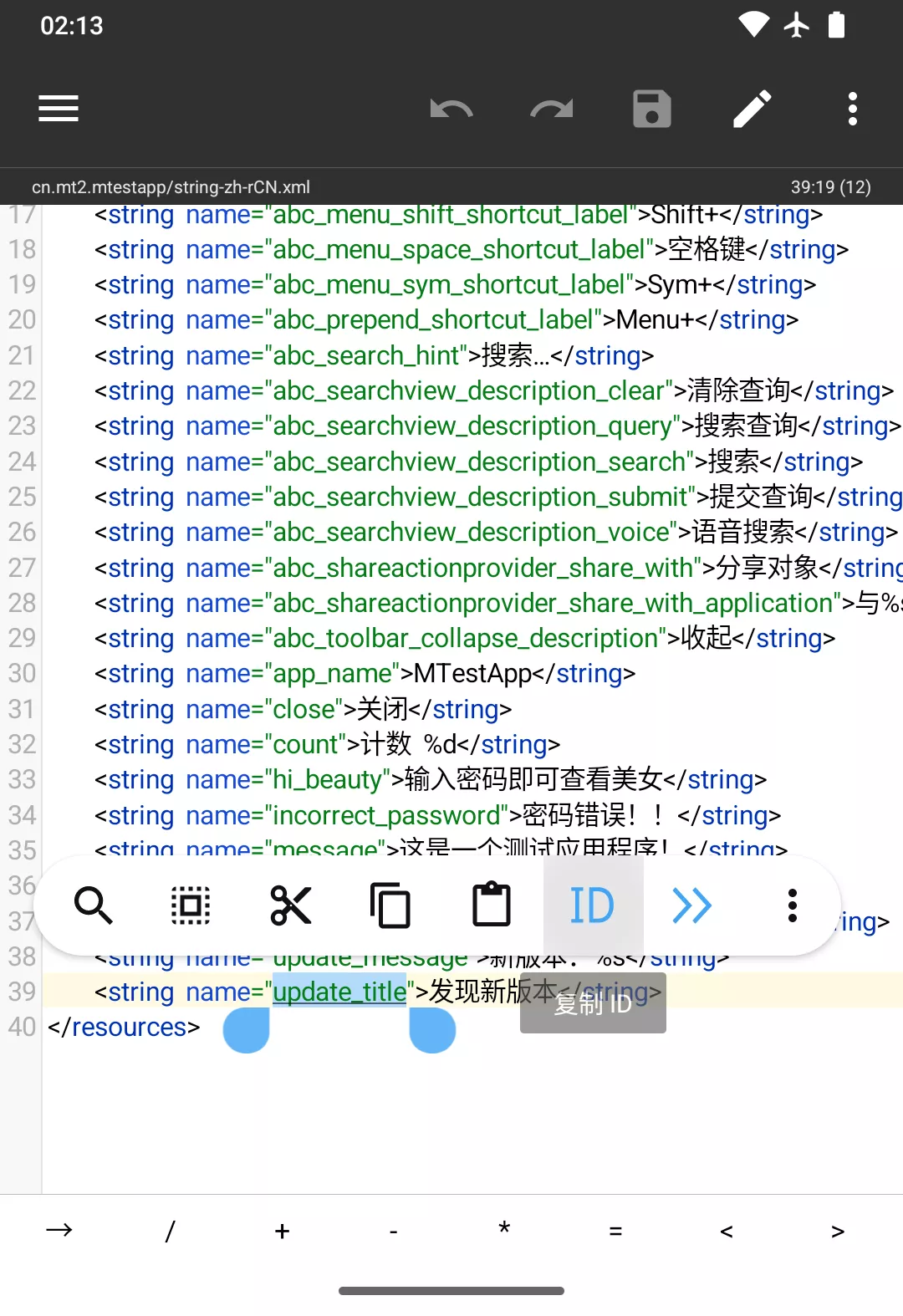
Task: Tap the select all icon
Action: coord(191,905)
